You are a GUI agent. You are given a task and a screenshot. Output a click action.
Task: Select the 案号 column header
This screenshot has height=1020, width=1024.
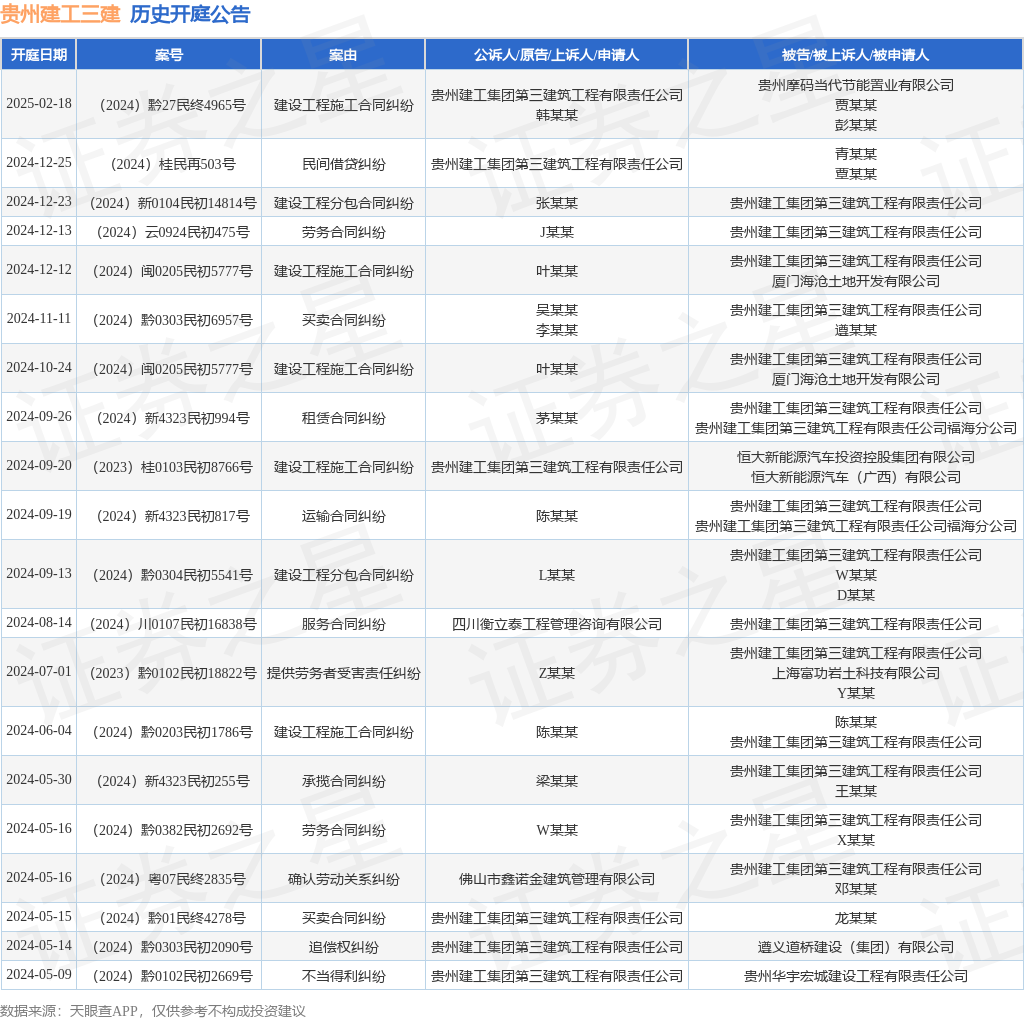point(168,55)
